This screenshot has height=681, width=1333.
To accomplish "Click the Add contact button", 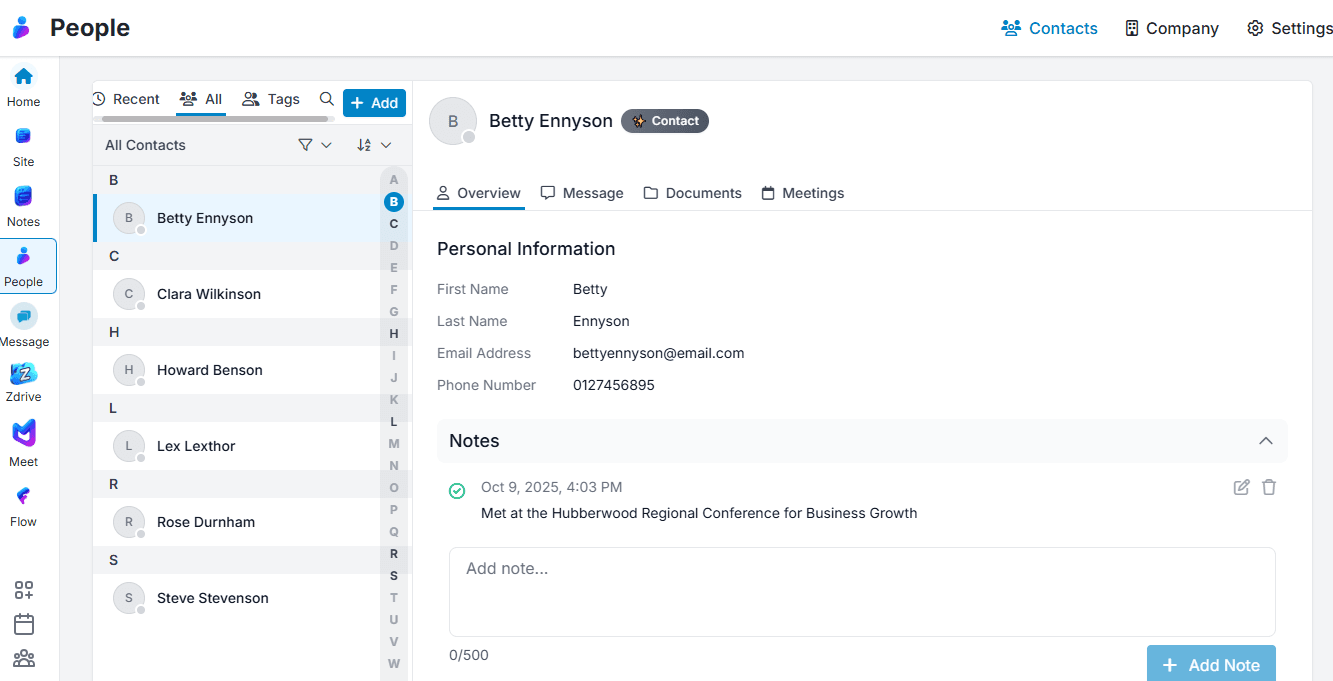I will tap(374, 103).
